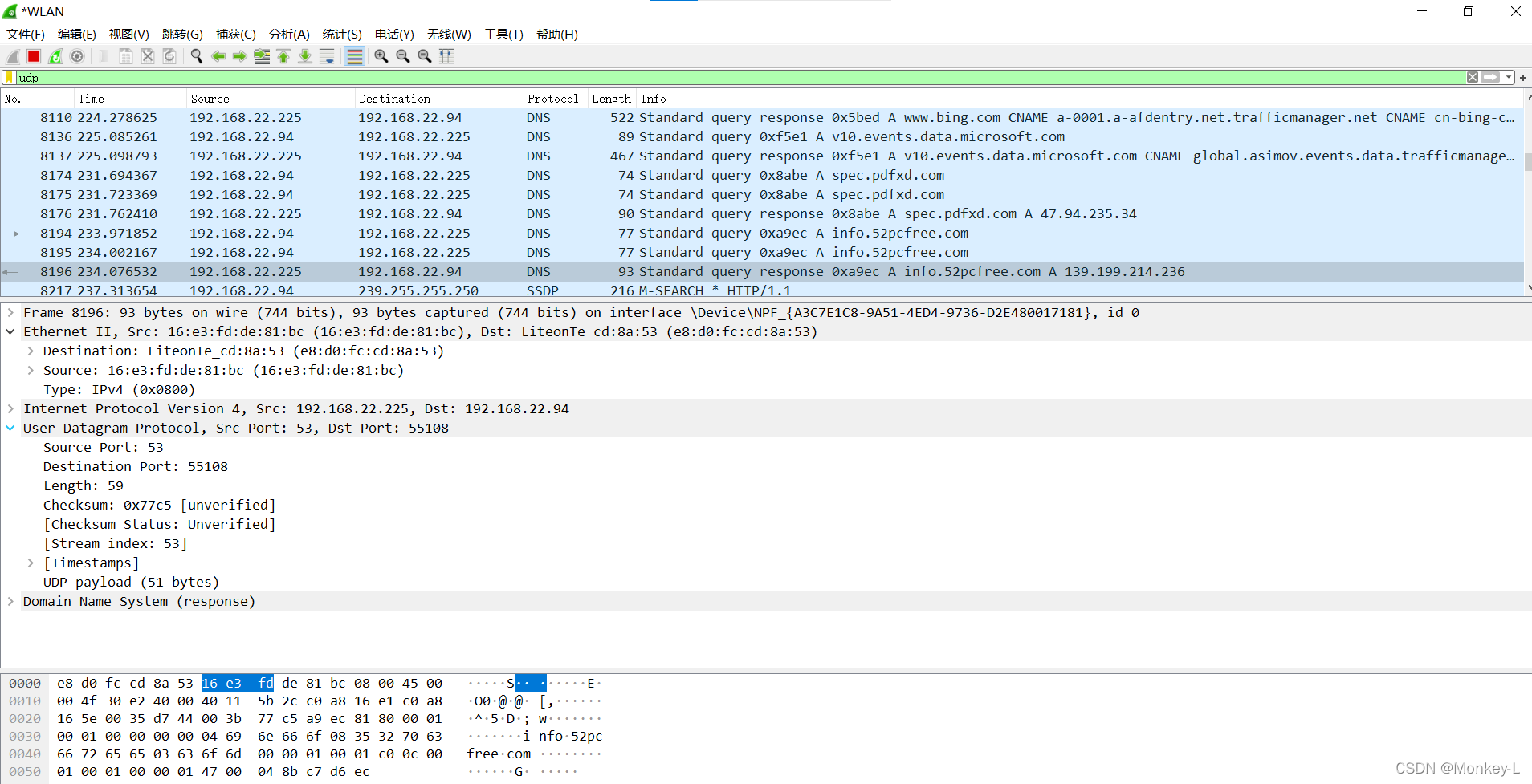Screen dimensions: 1532x784
Task: Expand the Frame 8196 tree node
Action: (x=10, y=312)
